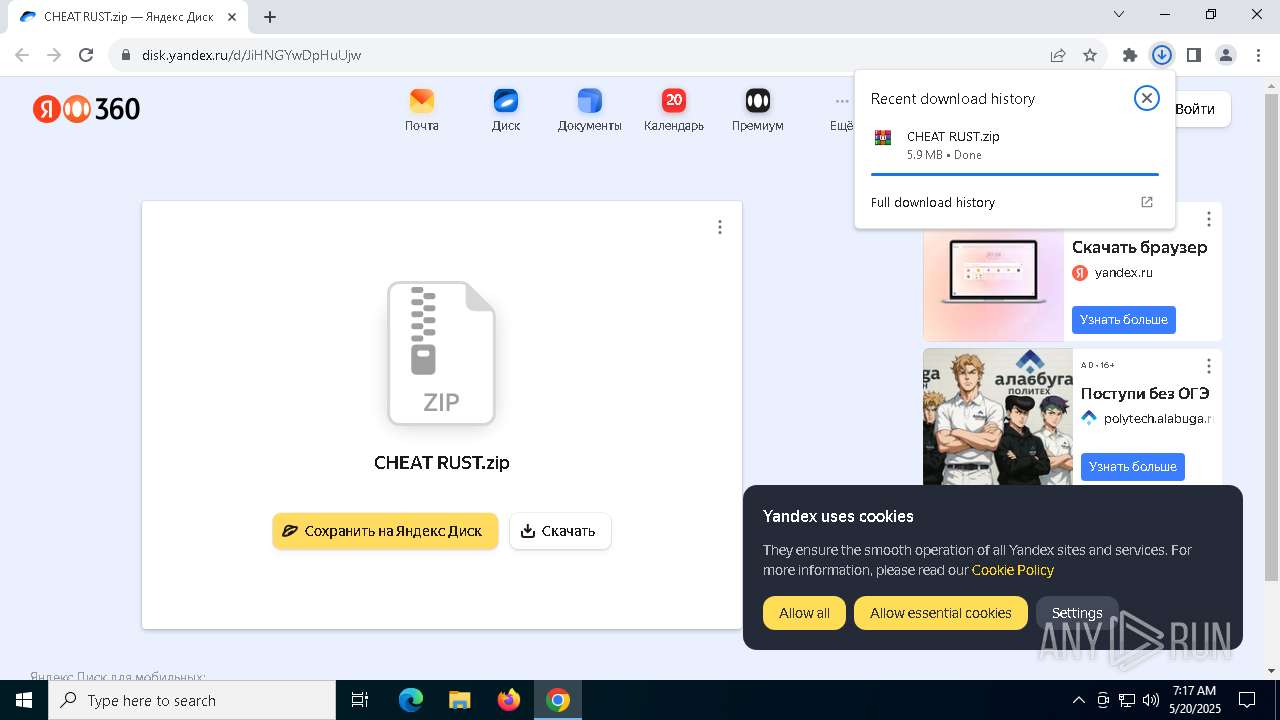Open the Почта mail service icon
The width and height of the screenshot is (1280, 720).
tap(421, 110)
